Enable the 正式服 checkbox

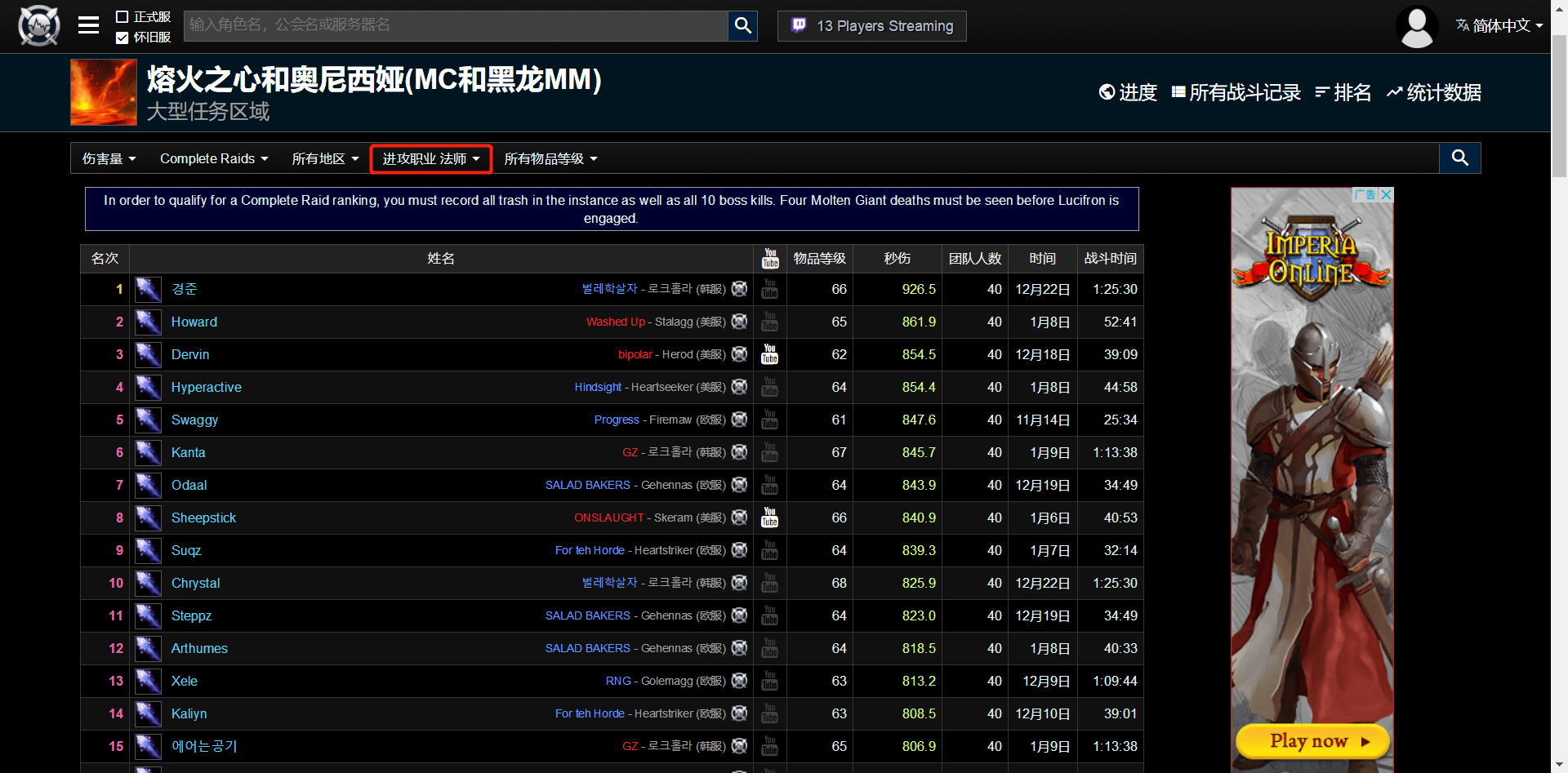[122, 17]
